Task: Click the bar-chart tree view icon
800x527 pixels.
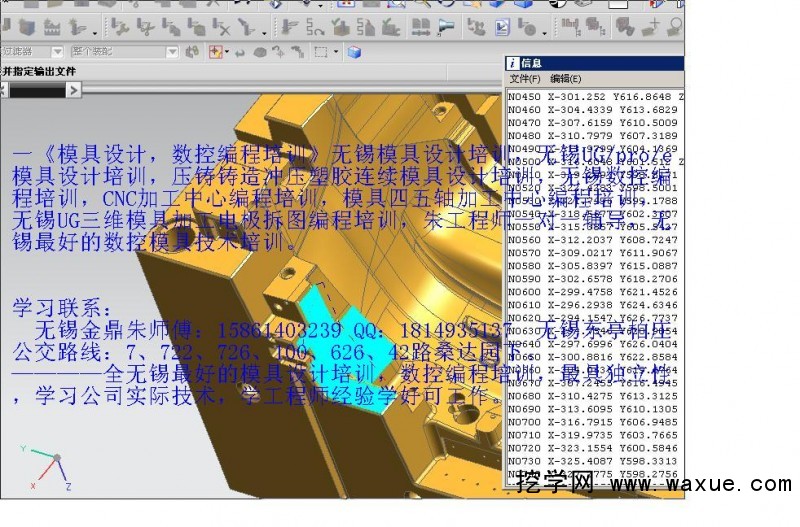Action: (570, 27)
